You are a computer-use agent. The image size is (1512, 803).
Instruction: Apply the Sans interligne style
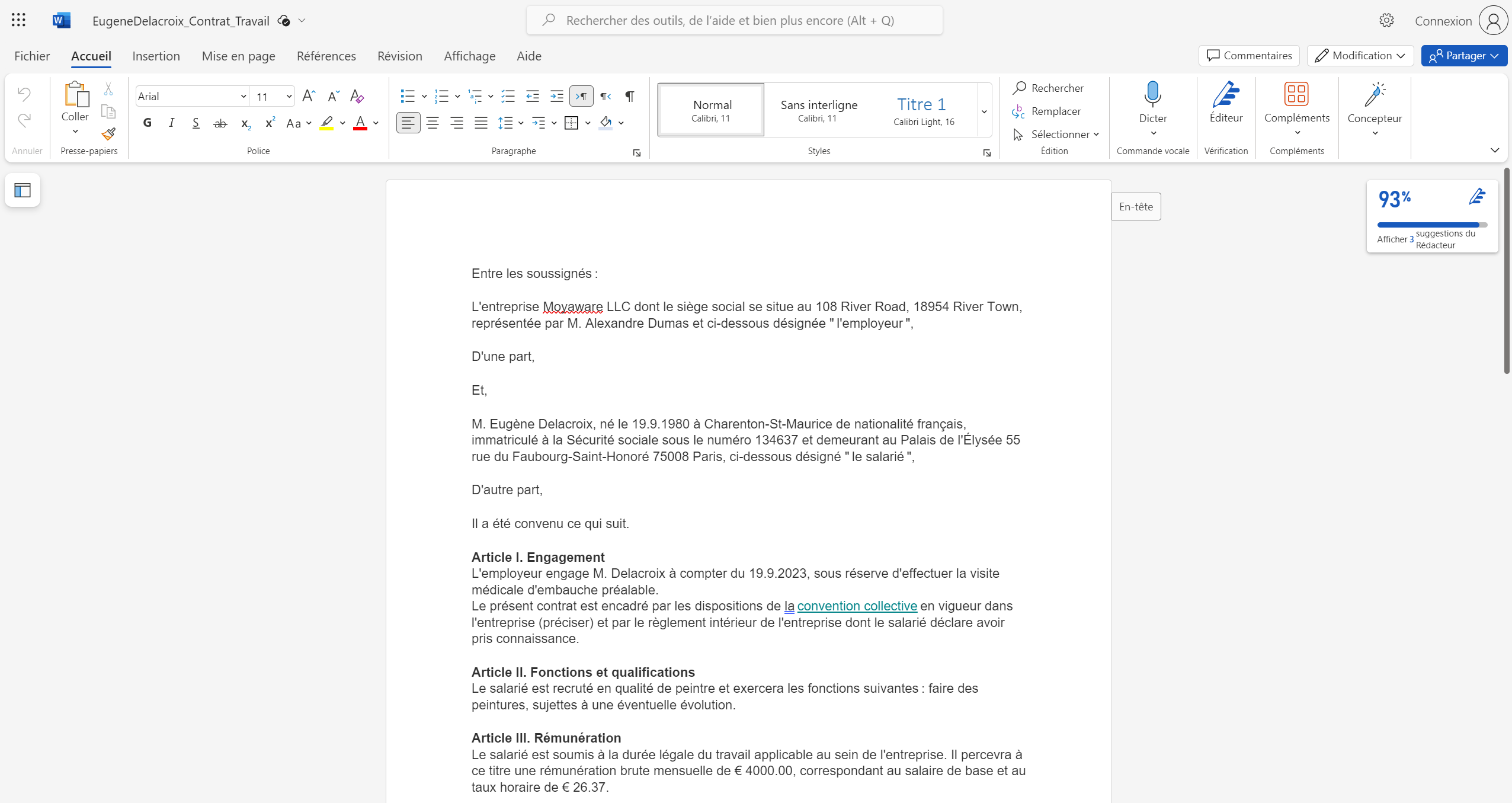[819, 110]
